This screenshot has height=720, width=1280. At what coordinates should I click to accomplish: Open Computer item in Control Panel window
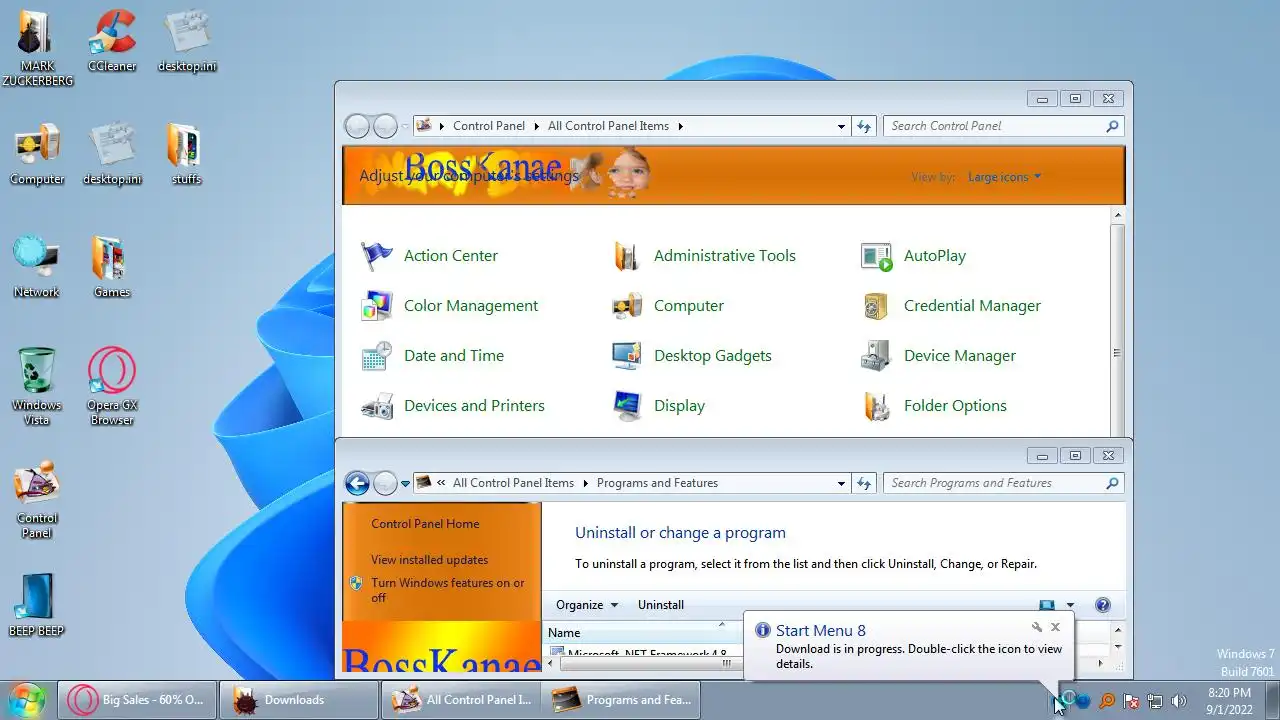[668, 306]
